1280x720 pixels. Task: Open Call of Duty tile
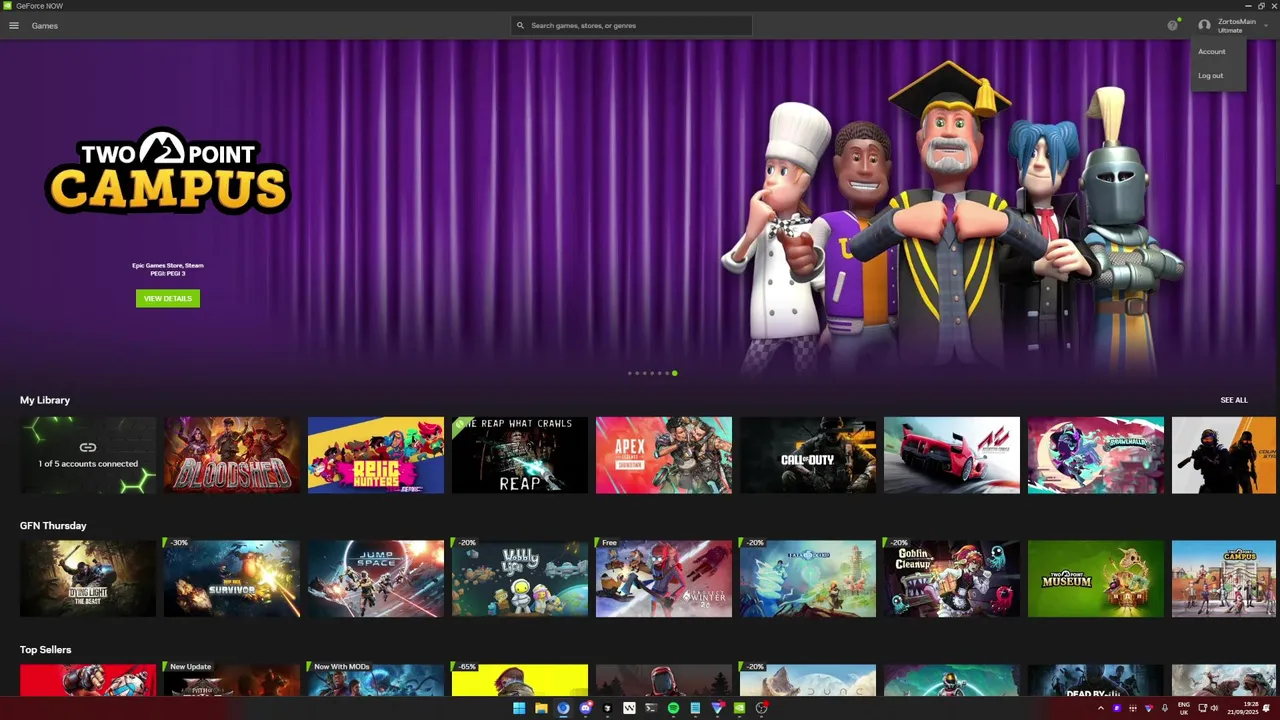pyautogui.click(x=808, y=455)
